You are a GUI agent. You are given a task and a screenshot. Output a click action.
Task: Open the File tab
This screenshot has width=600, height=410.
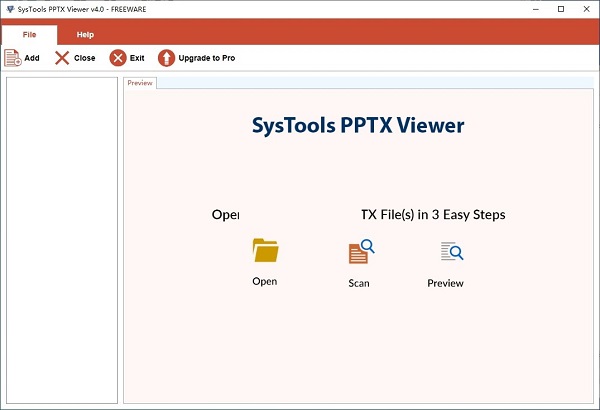[29, 35]
